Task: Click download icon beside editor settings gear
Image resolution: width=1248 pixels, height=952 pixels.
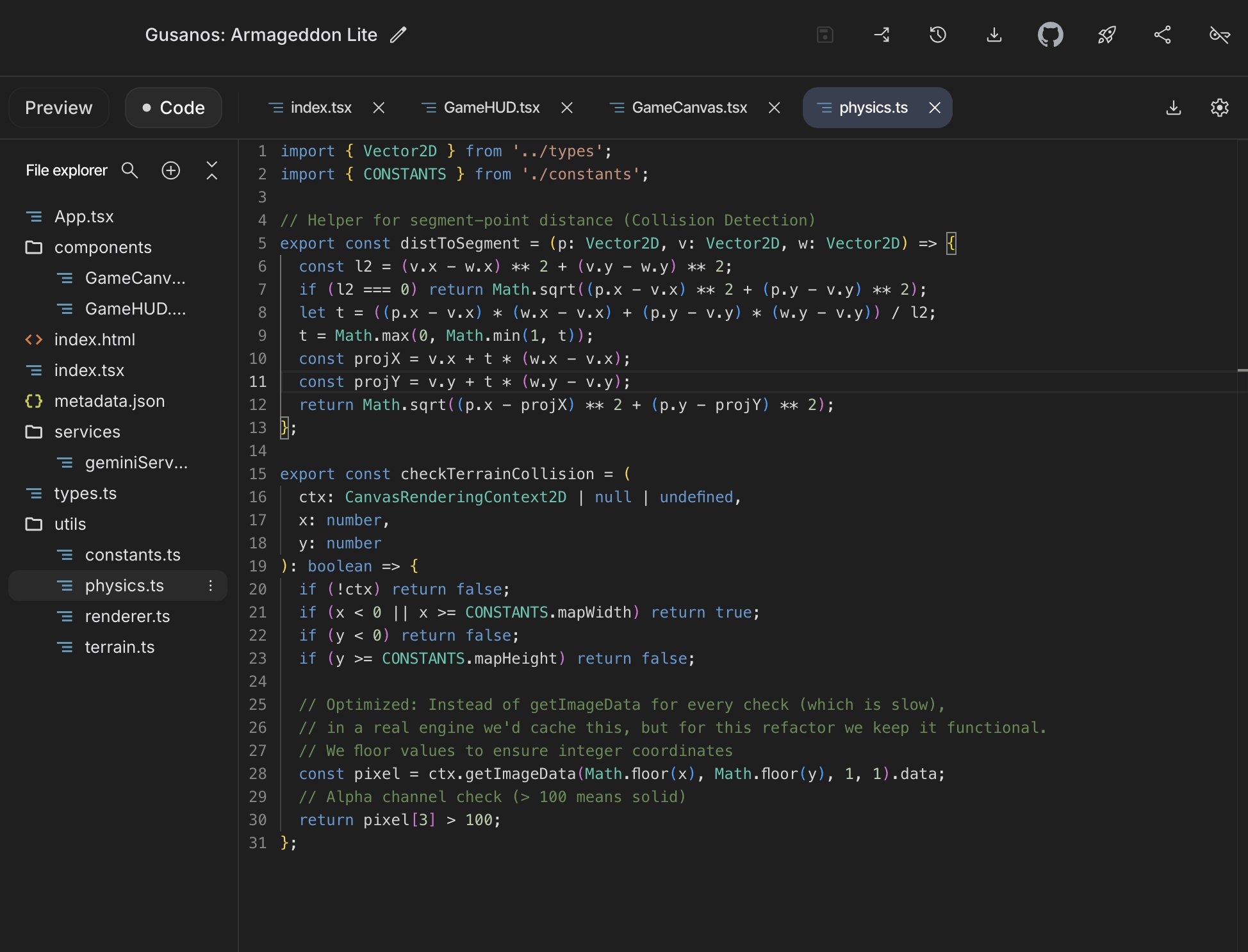Action: coord(1173,108)
